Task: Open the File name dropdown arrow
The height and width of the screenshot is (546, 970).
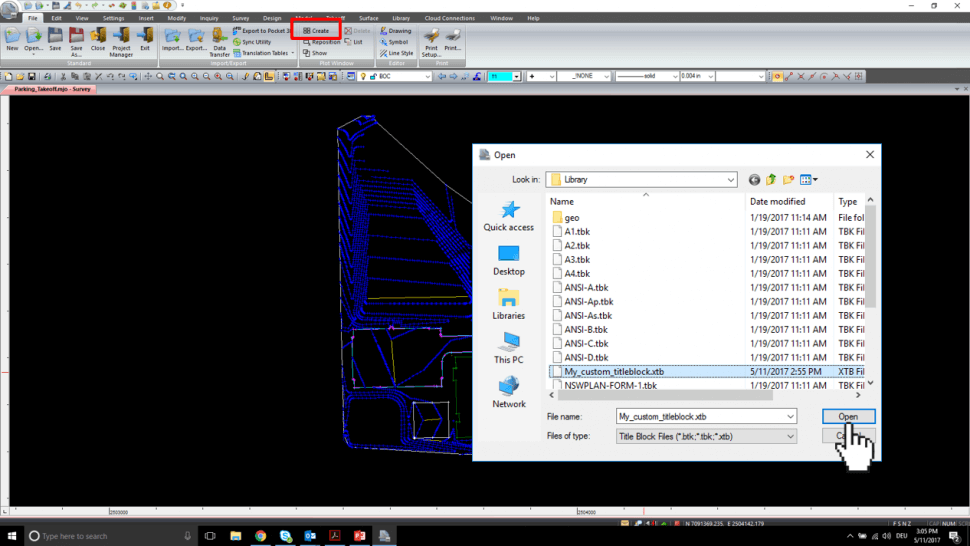Action: point(790,417)
